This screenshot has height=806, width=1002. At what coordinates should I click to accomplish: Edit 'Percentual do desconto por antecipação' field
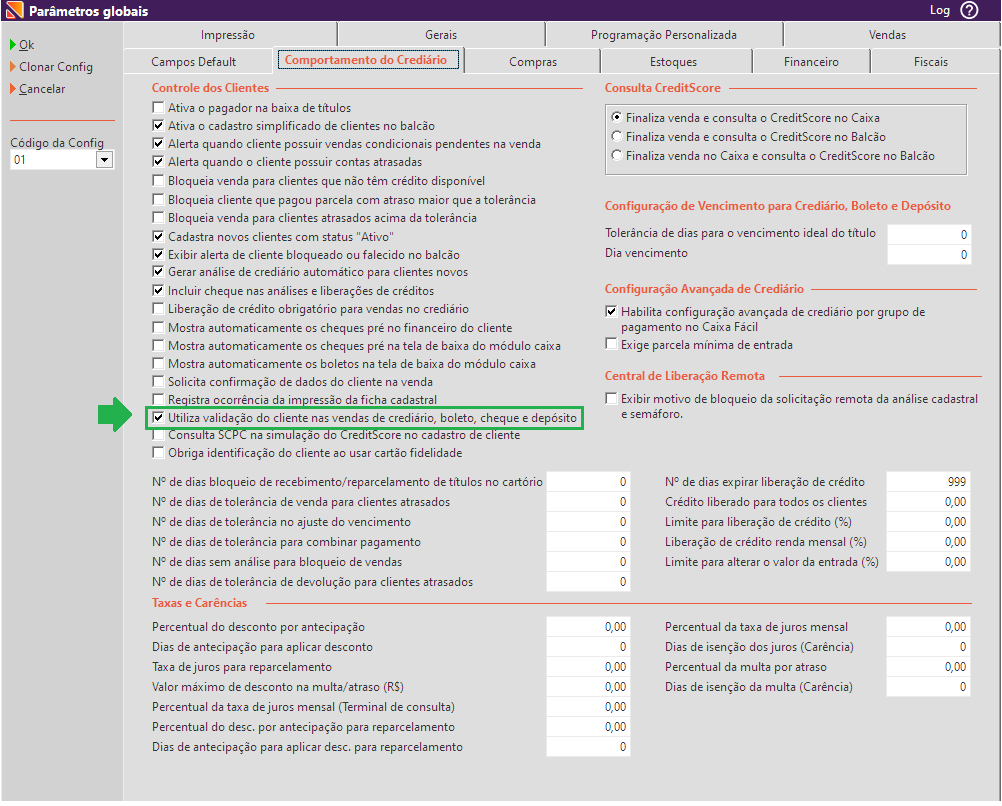point(588,626)
